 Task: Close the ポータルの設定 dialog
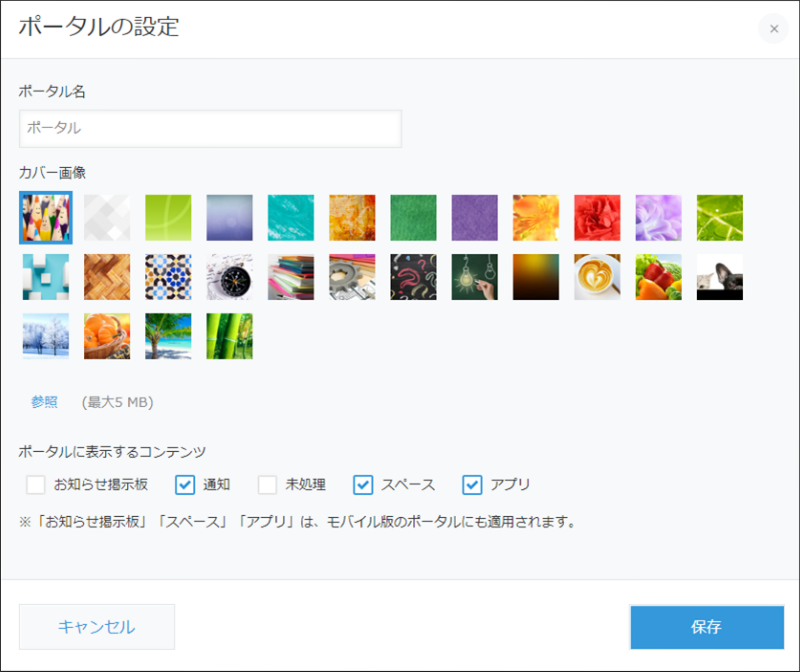tap(773, 29)
